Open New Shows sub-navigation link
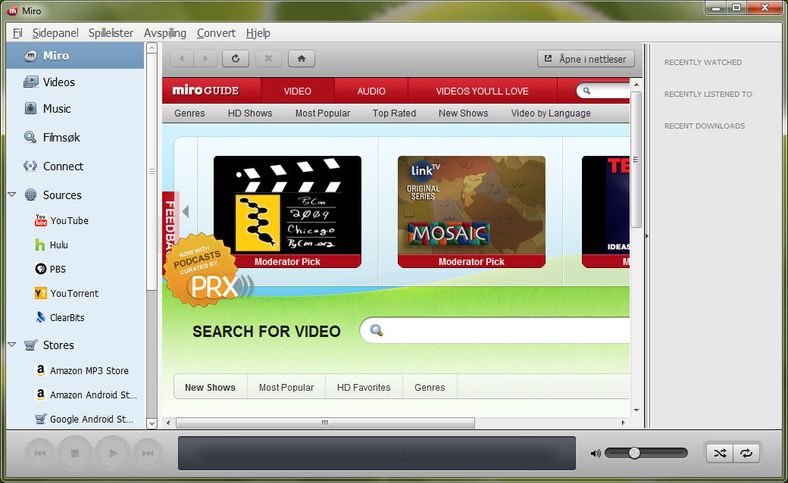The height and width of the screenshot is (483, 788). point(463,113)
